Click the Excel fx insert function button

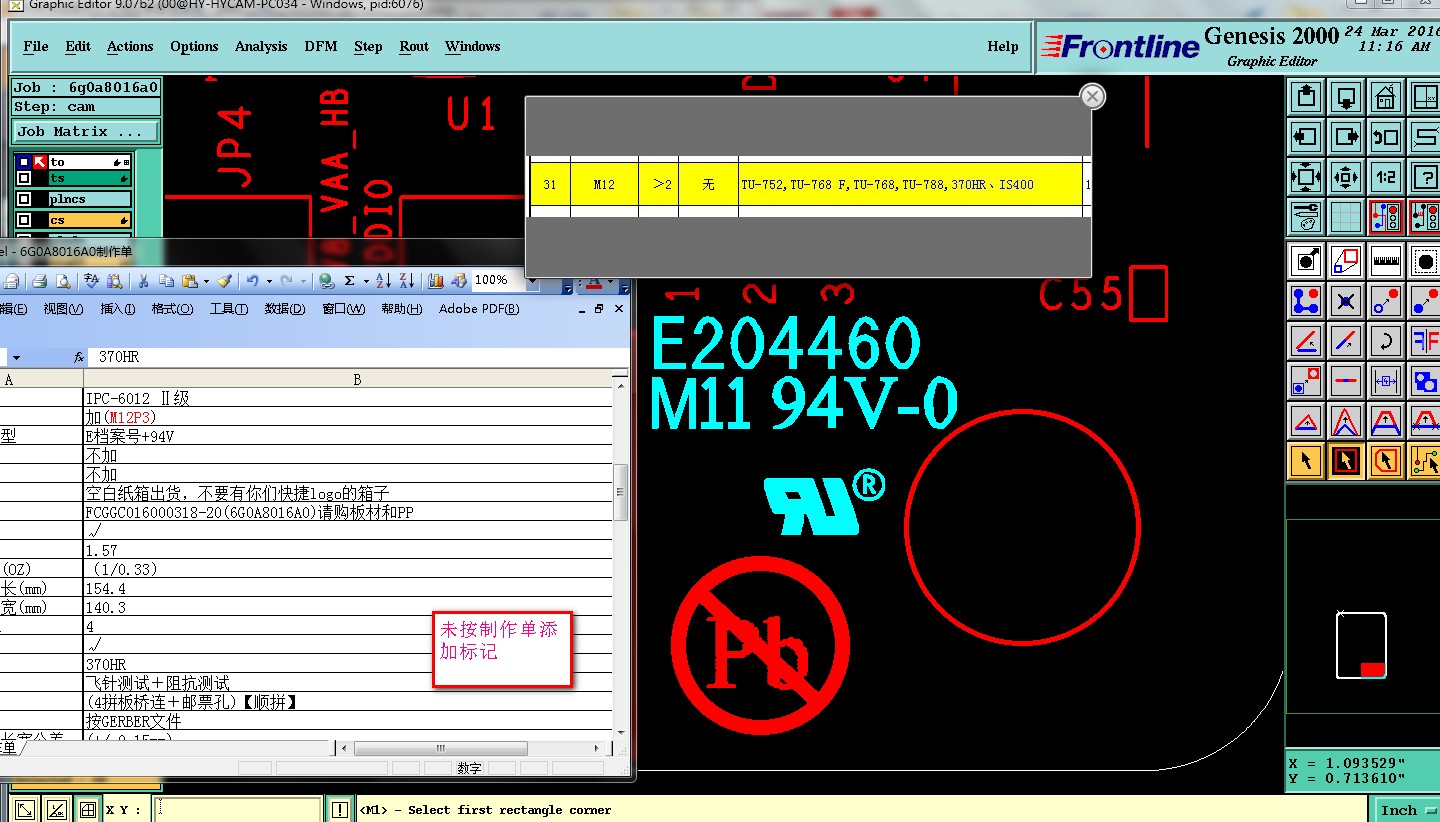[x=79, y=357]
